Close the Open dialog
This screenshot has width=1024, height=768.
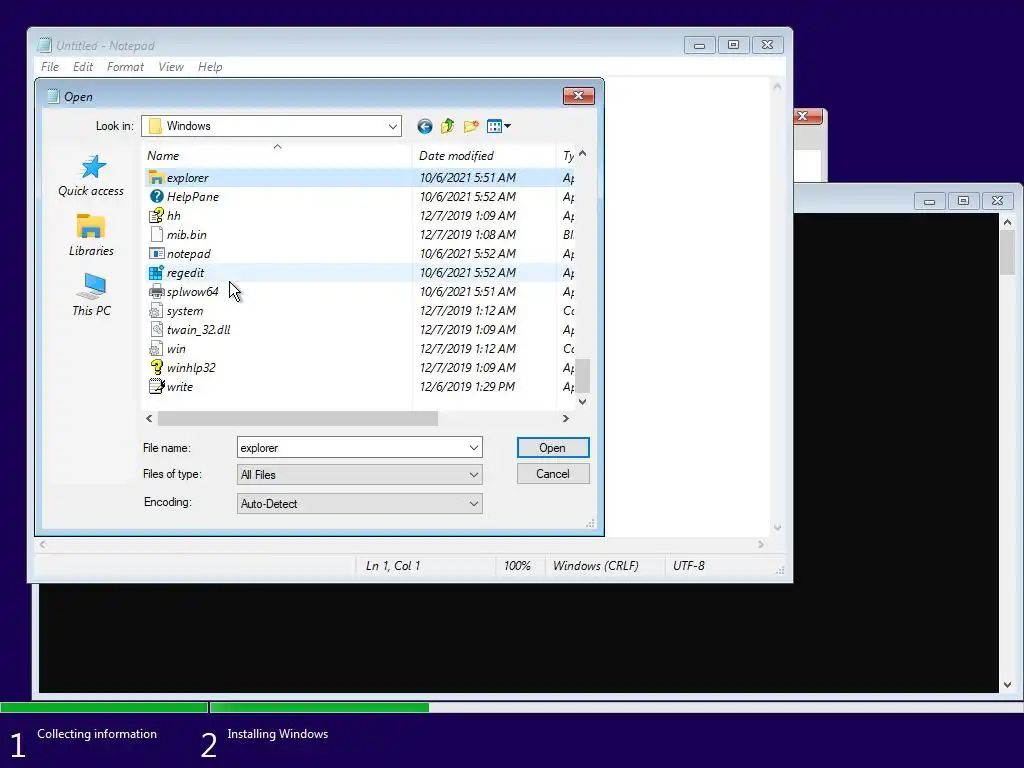click(x=578, y=96)
